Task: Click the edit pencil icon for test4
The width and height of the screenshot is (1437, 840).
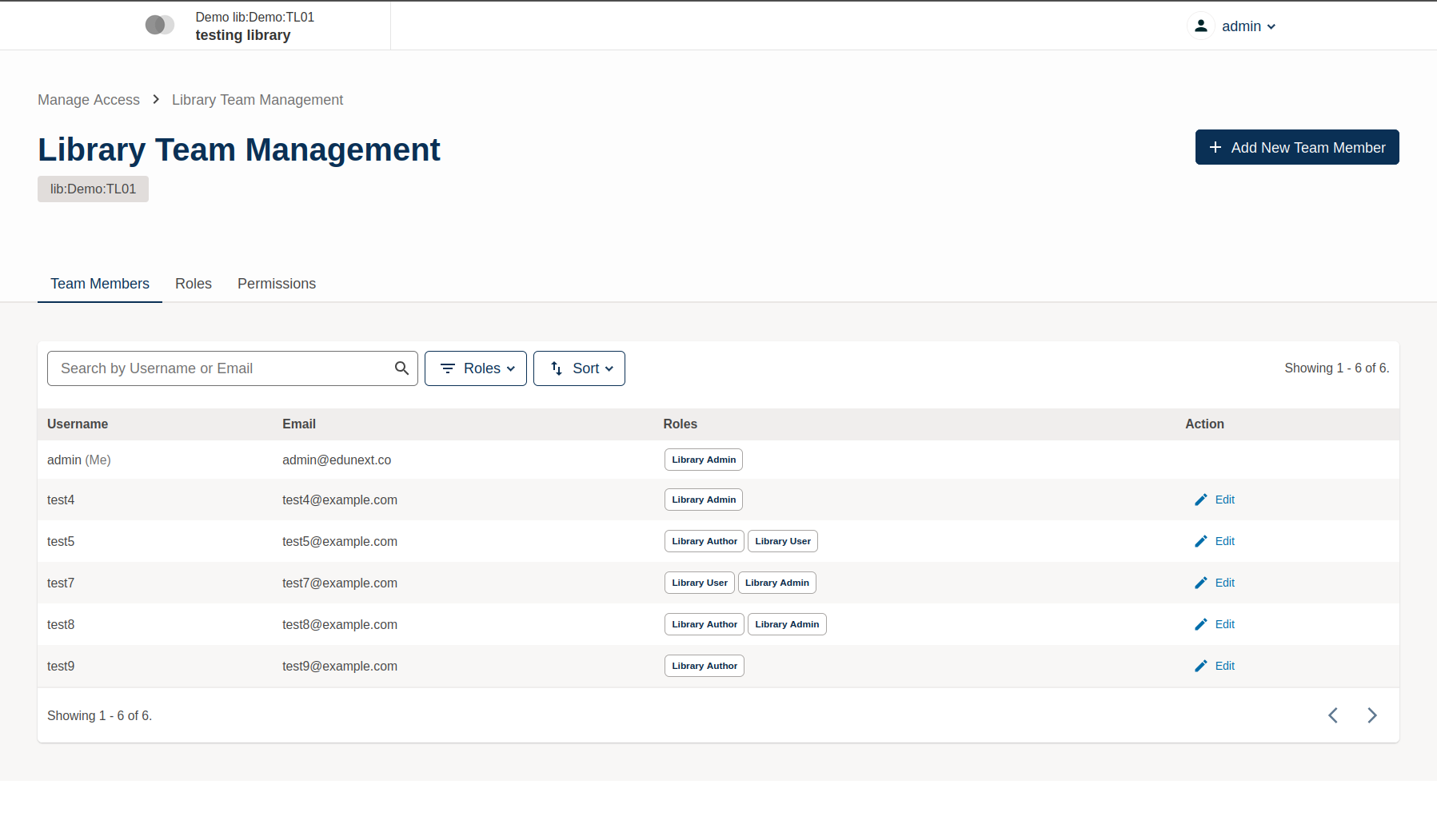Action: tap(1200, 499)
